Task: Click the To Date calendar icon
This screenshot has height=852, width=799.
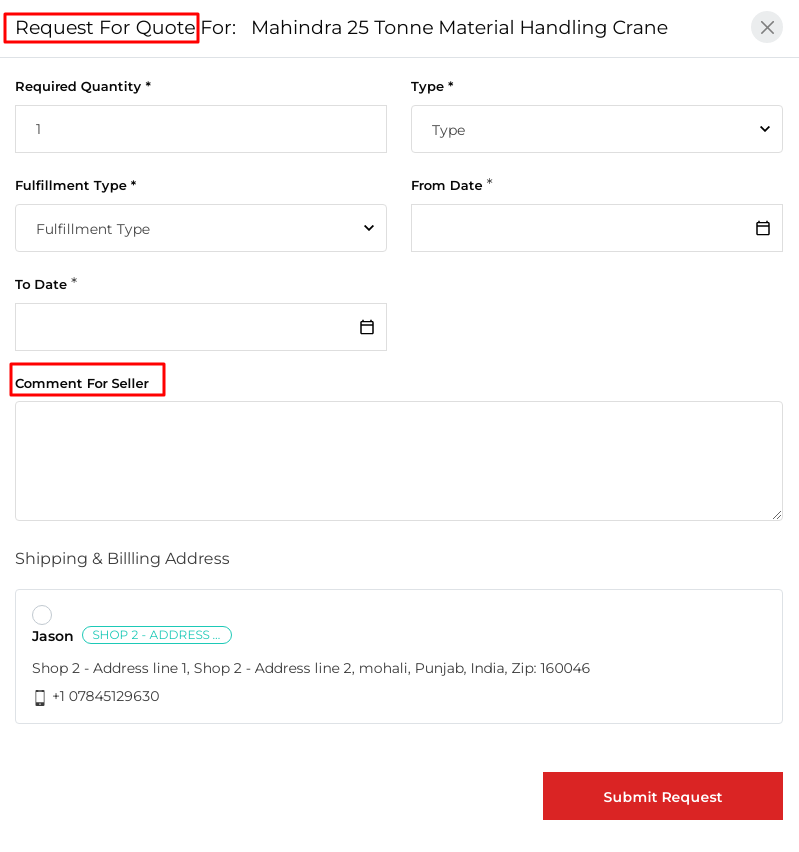Action: 367,327
